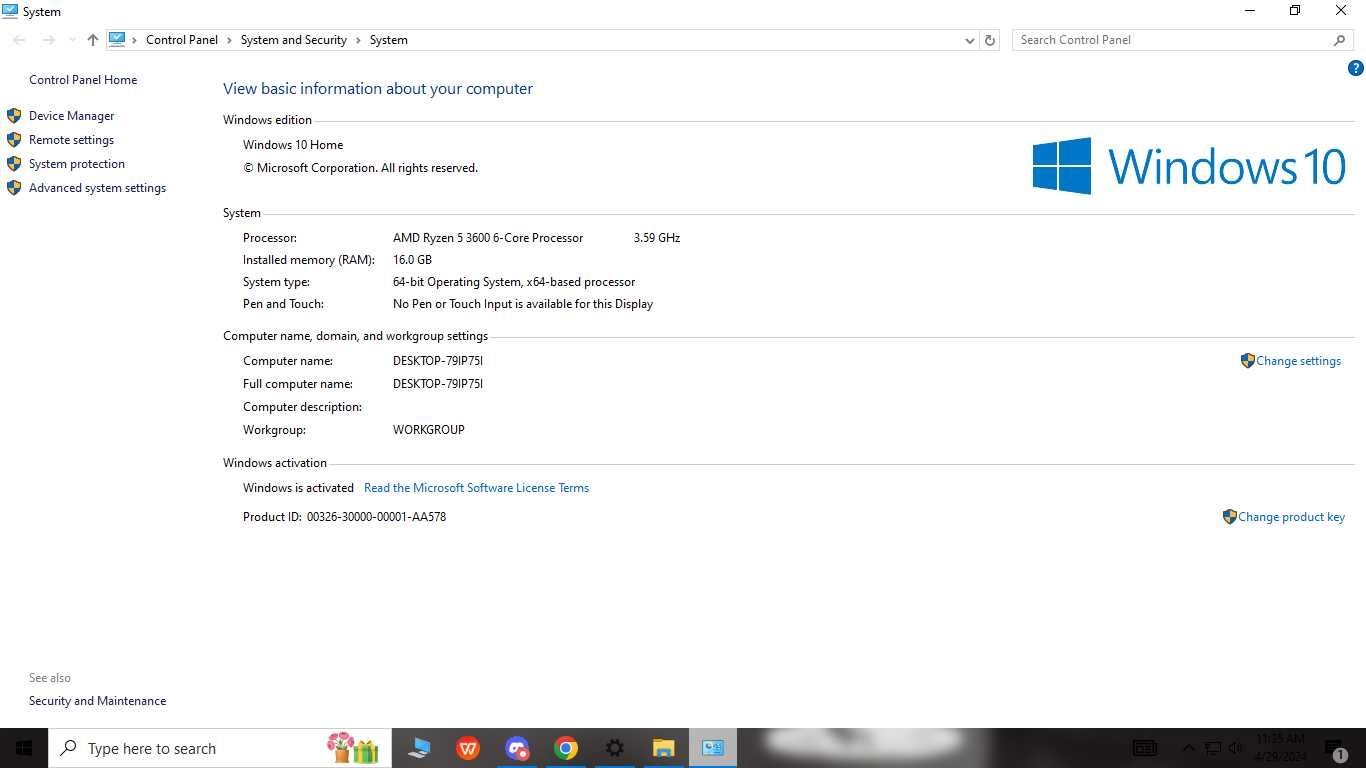Screen dimensions: 1366x768
Task: Expand the chevron before Control Panel breadcrumb
Action: click(x=135, y=40)
